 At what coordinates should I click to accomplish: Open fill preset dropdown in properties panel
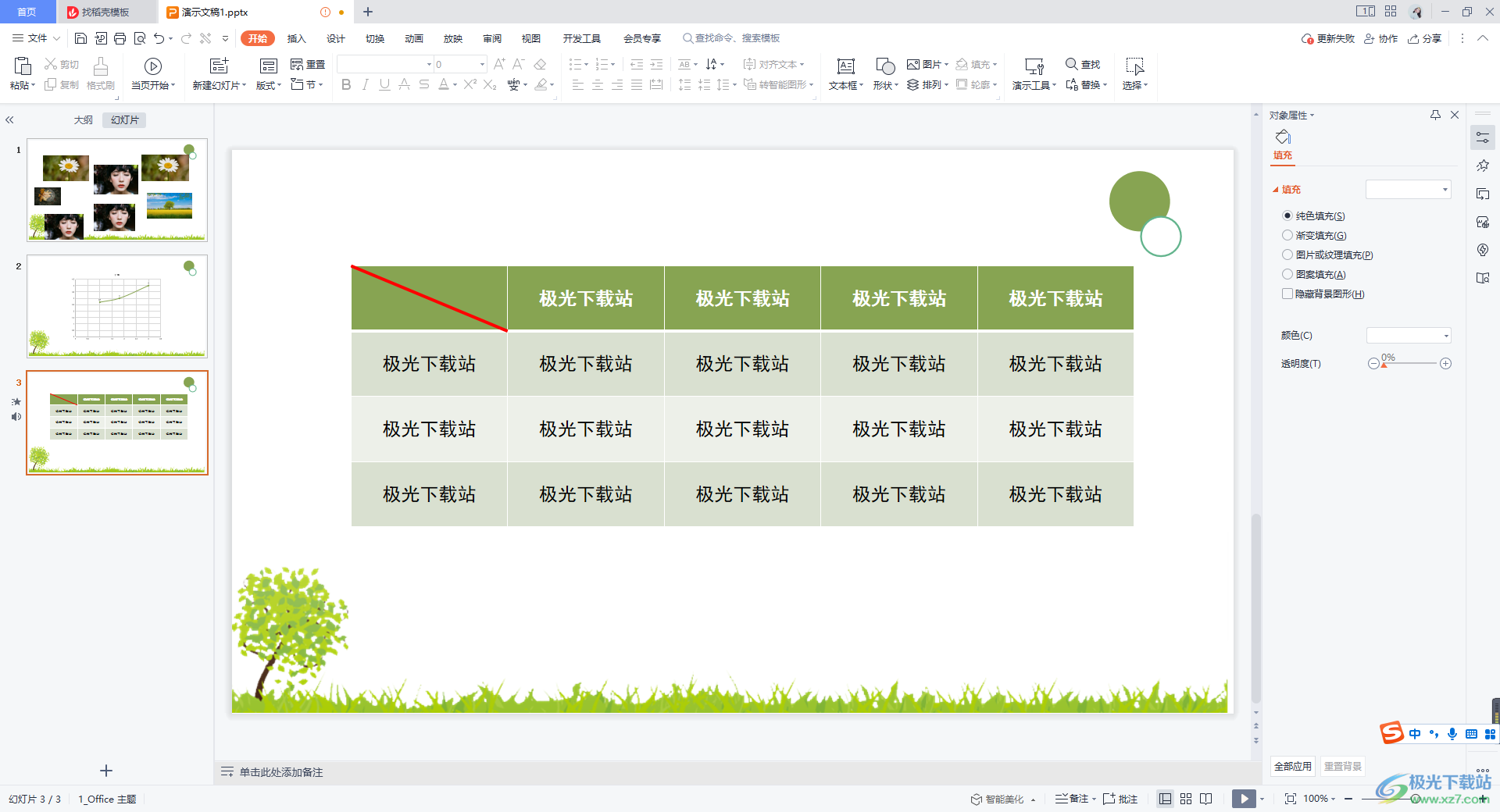pyautogui.click(x=1408, y=189)
